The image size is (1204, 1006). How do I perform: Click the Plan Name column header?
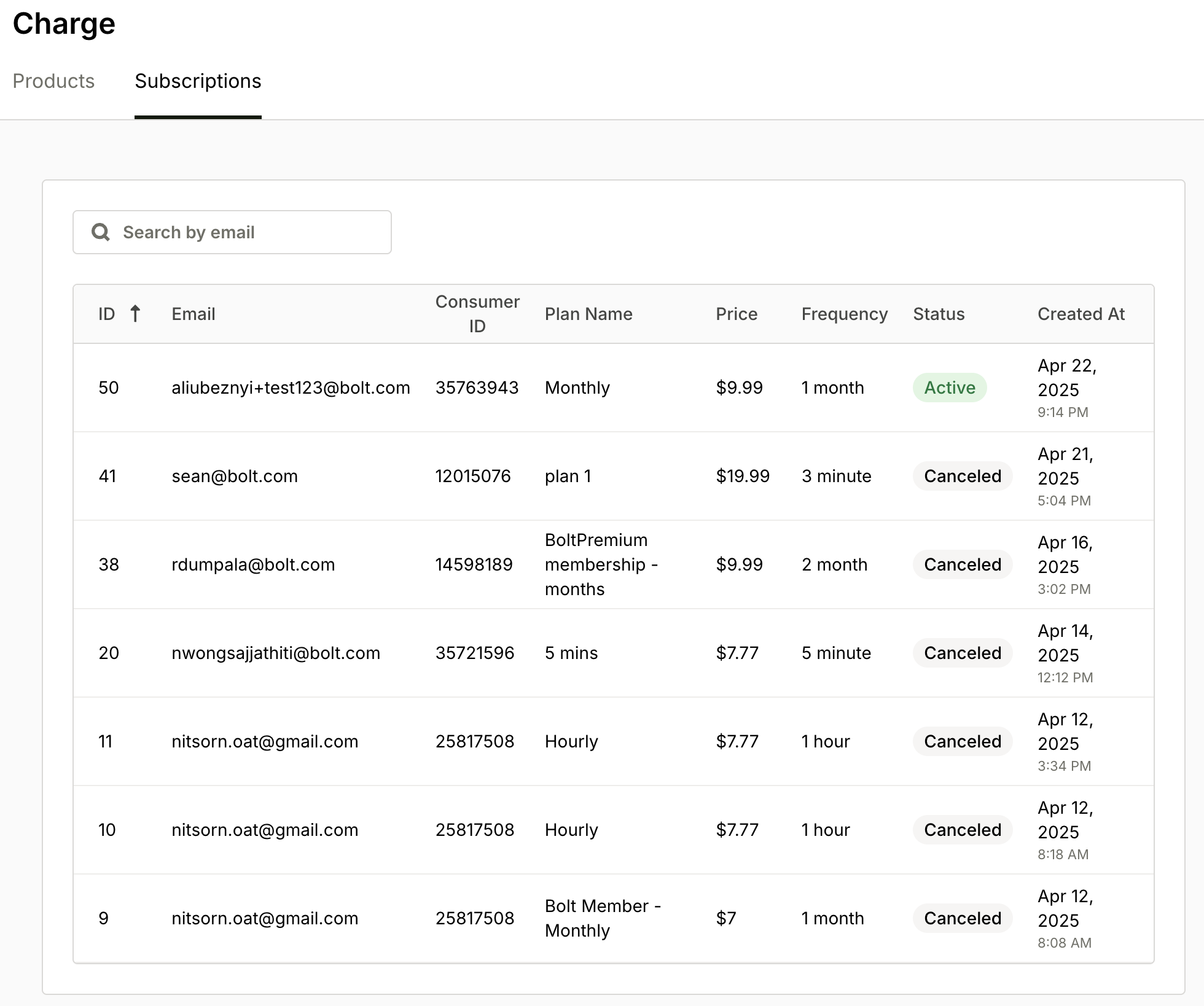(x=588, y=314)
